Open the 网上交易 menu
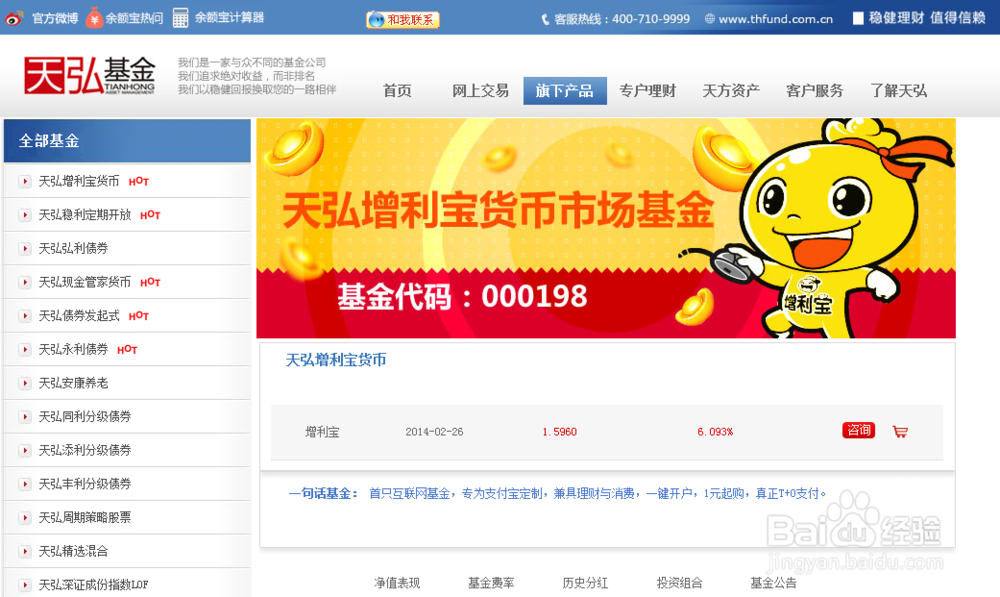 click(480, 91)
